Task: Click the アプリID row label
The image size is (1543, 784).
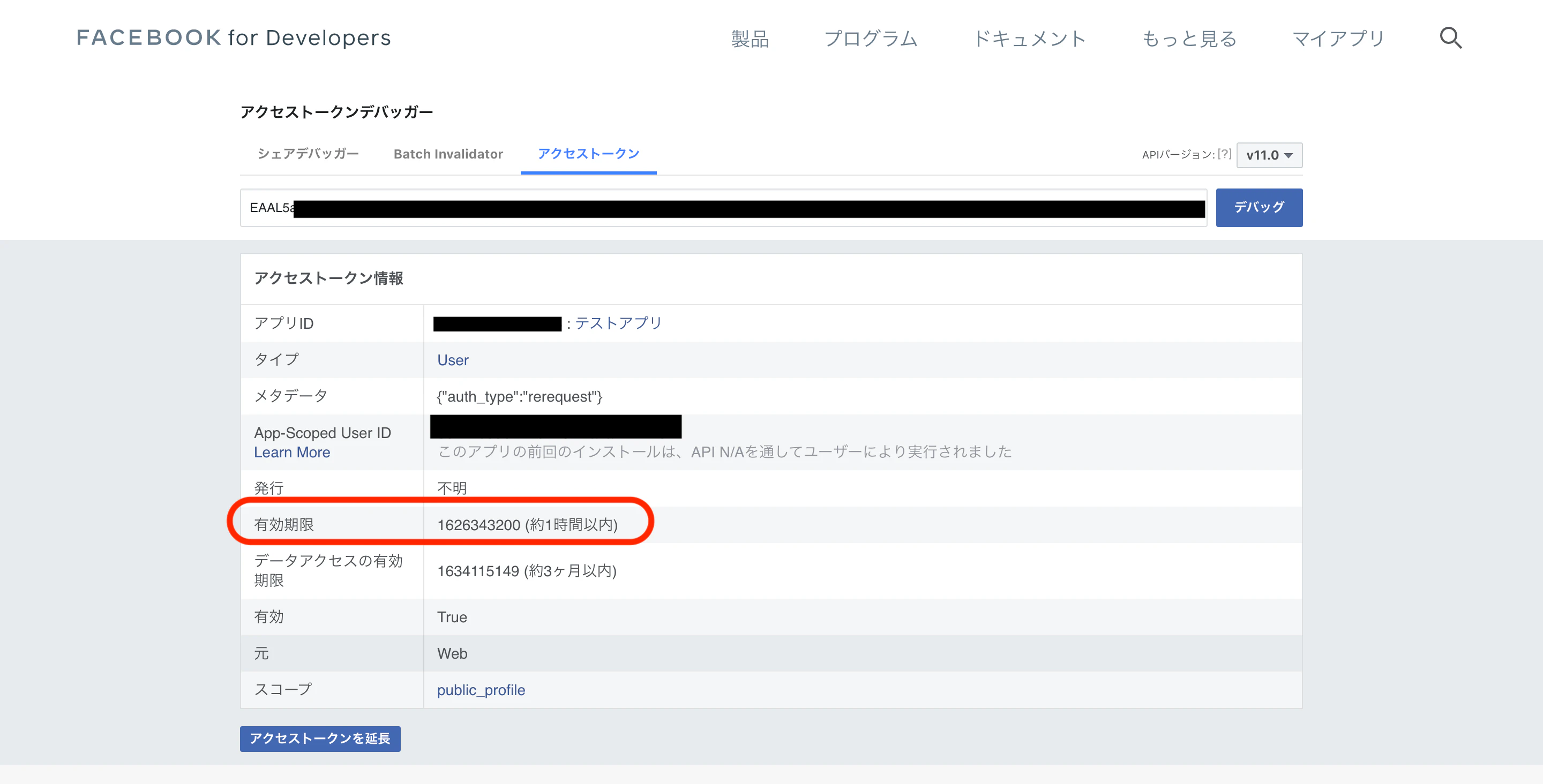Action: coord(284,323)
